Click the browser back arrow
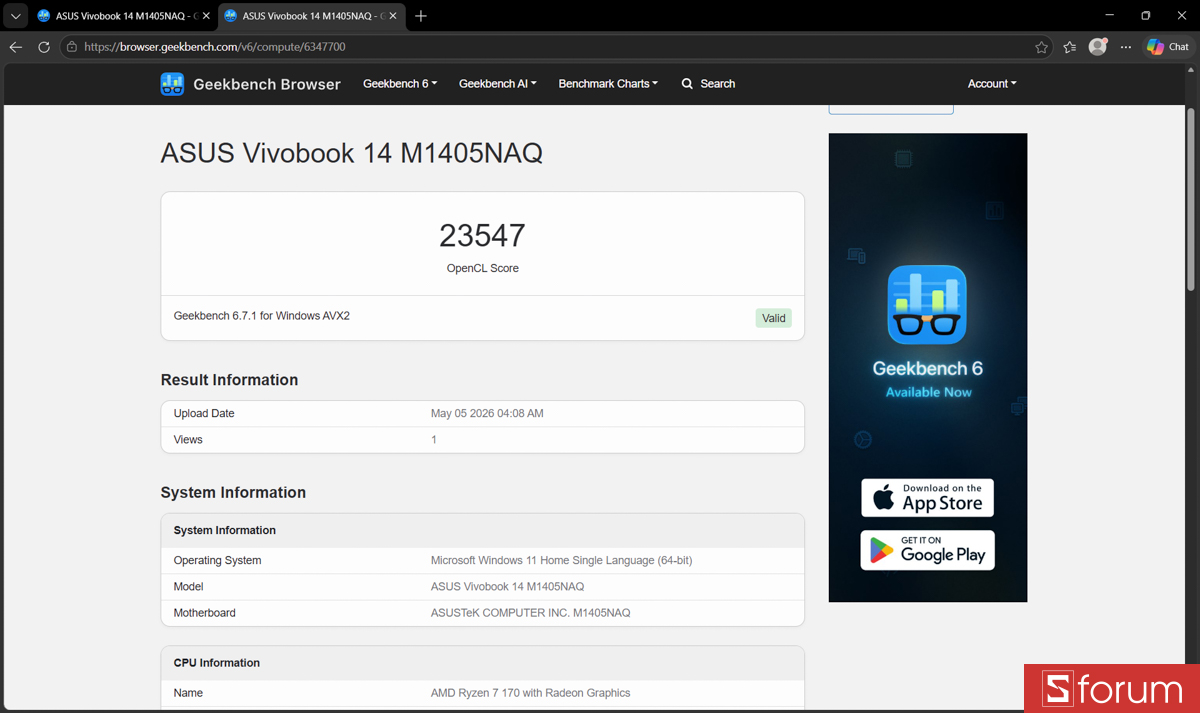1200x713 pixels. tap(15, 47)
